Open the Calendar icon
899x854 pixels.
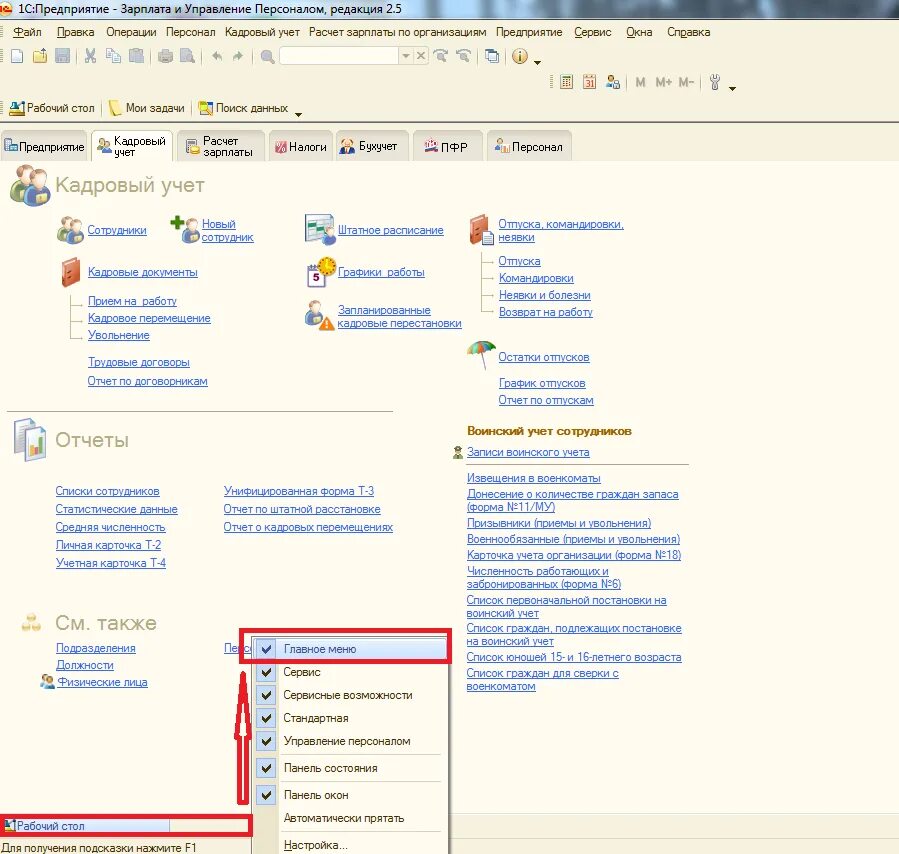[x=589, y=82]
